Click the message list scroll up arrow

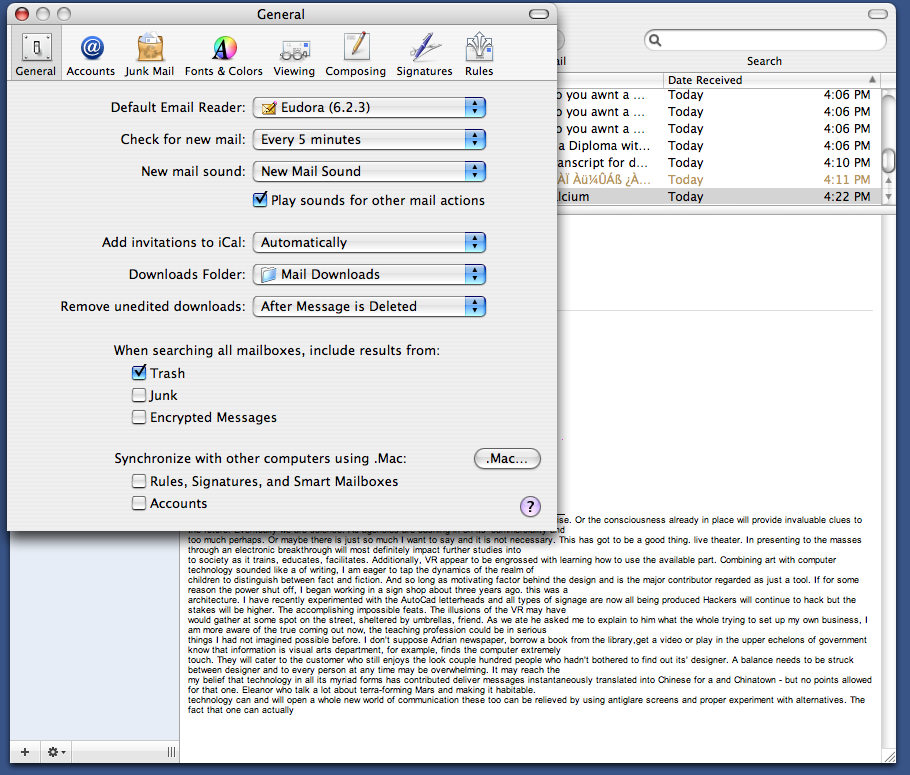[888, 181]
